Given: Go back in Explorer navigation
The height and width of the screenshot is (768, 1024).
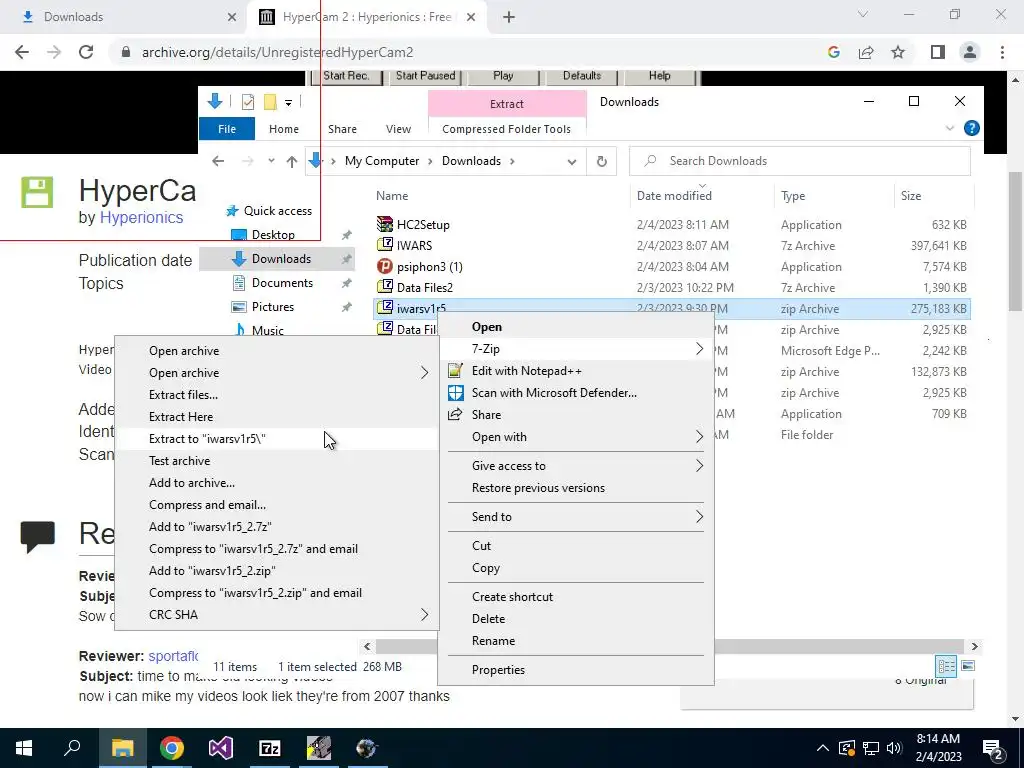Looking at the screenshot, I should tap(218, 161).
